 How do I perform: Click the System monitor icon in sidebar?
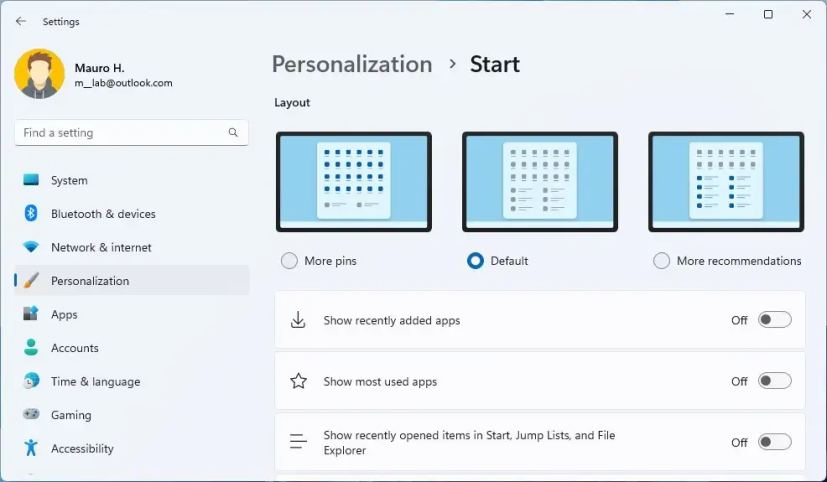point(31,181)
